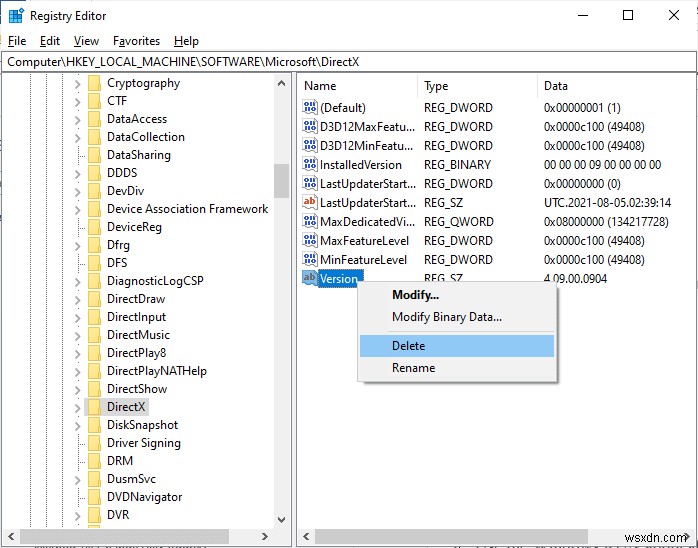Click the DirectX folder icon
698x548 pixels.
(94, 407)
